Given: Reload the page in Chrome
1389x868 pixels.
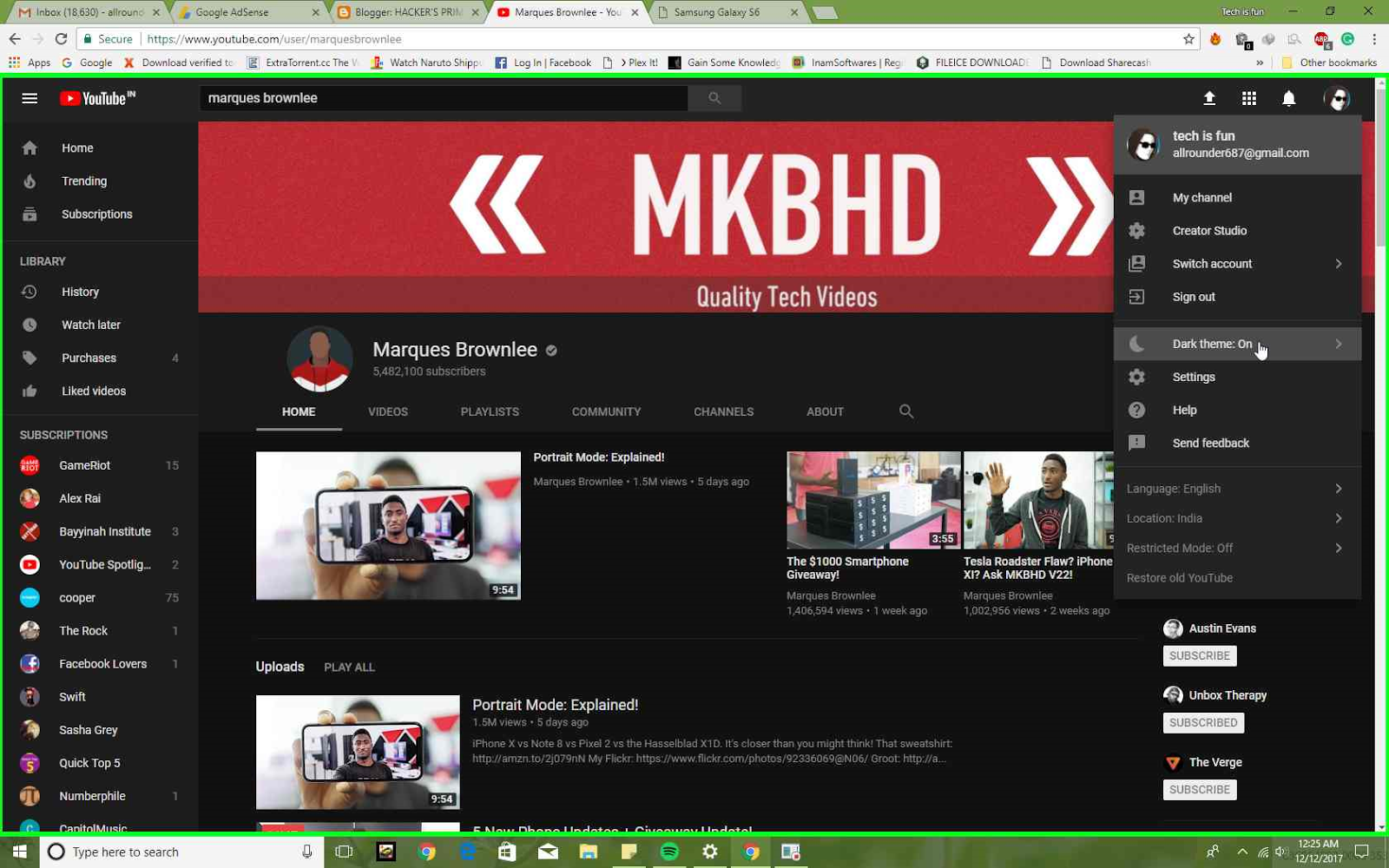Looking at the screenshot, I should pos(61,39).
